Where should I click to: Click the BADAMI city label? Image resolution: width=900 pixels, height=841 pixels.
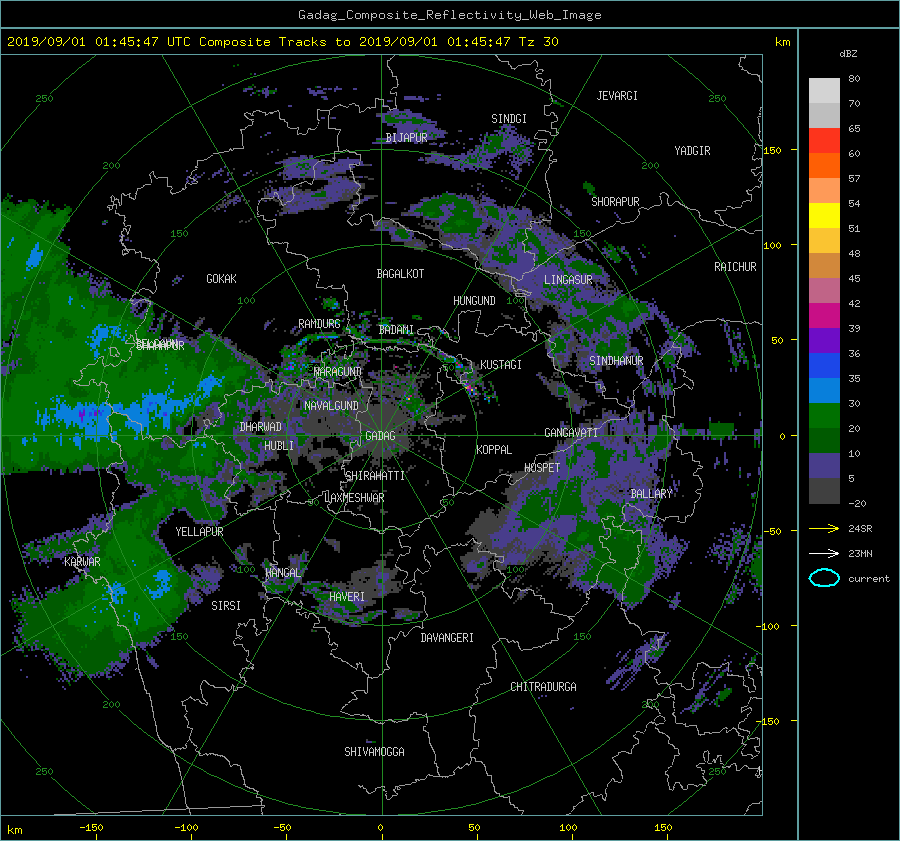point(396,330)
